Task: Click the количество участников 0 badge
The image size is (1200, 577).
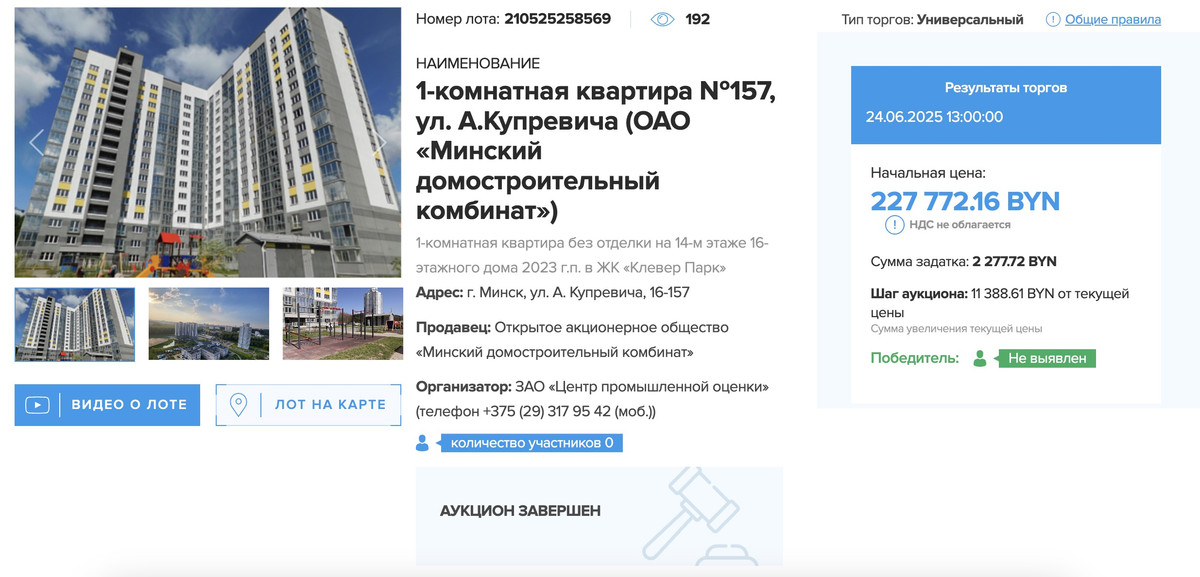Action: tap(532, 443)
